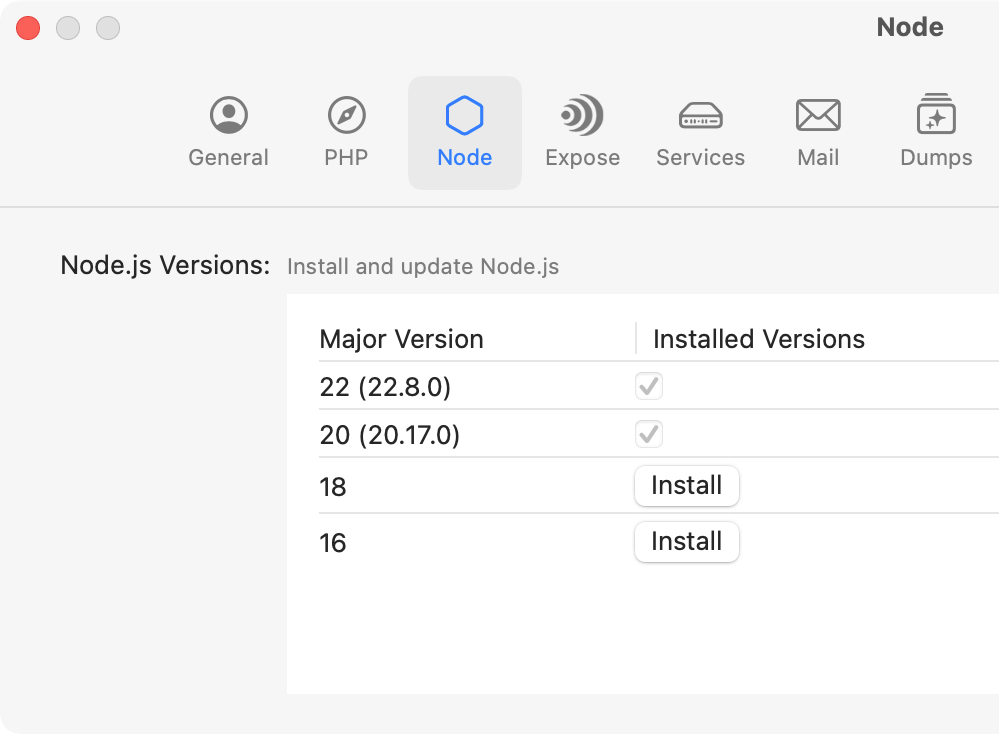Open the Expose sharing pane
Image resolution: width=999 pixels, height=734 pixels.
[582, 132]
